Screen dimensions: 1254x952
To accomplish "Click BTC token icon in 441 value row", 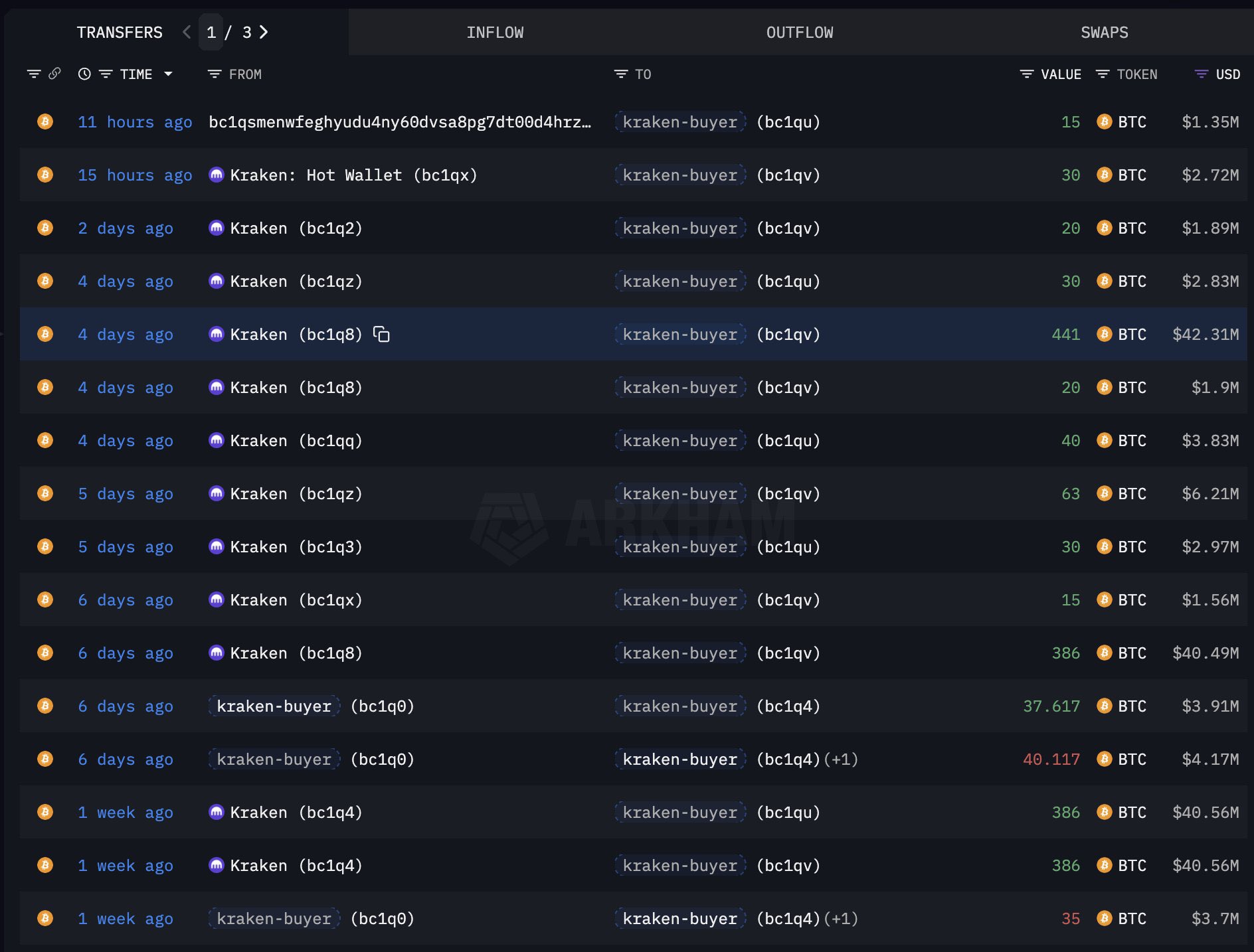I will [1104, 335].
